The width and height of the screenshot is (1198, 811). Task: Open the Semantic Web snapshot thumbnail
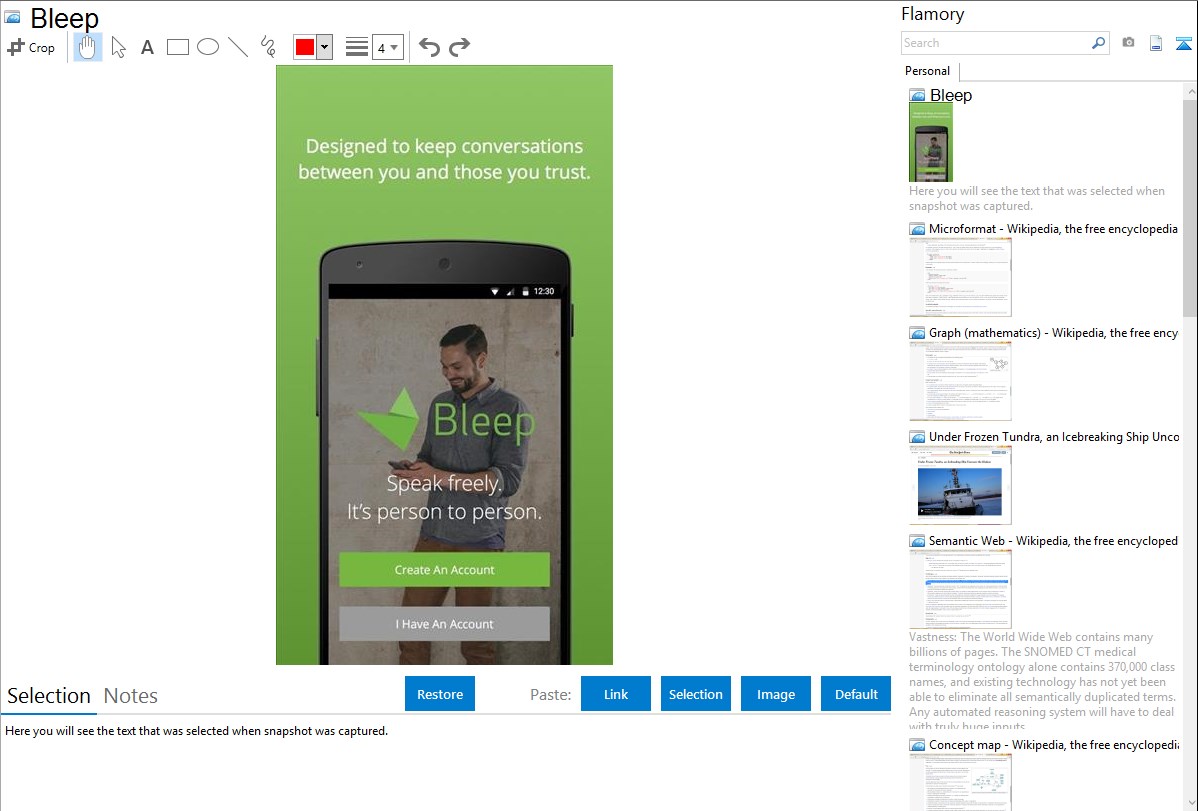[x=960, y=589]
